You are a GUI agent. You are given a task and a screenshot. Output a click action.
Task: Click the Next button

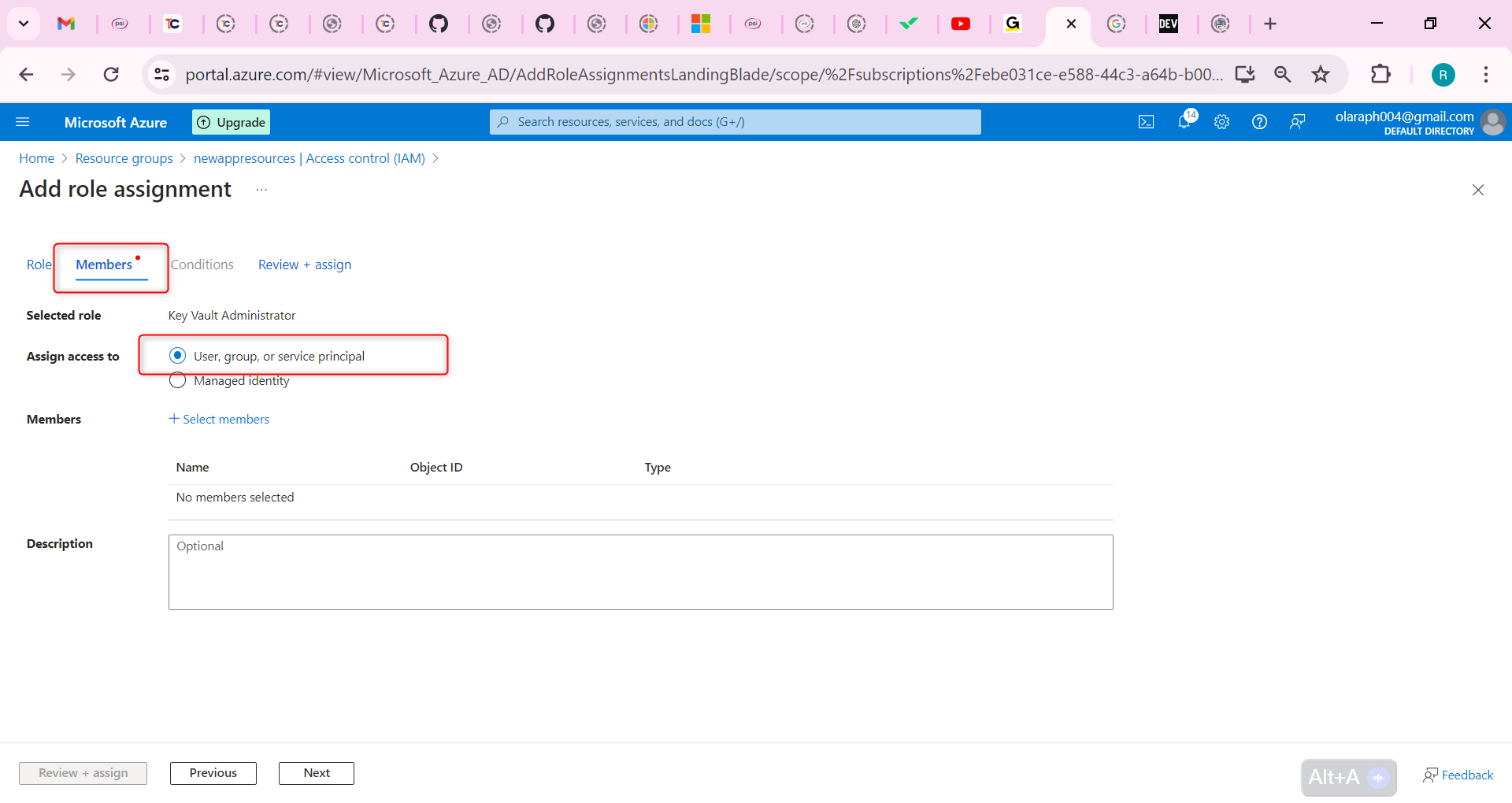(317, 773)
